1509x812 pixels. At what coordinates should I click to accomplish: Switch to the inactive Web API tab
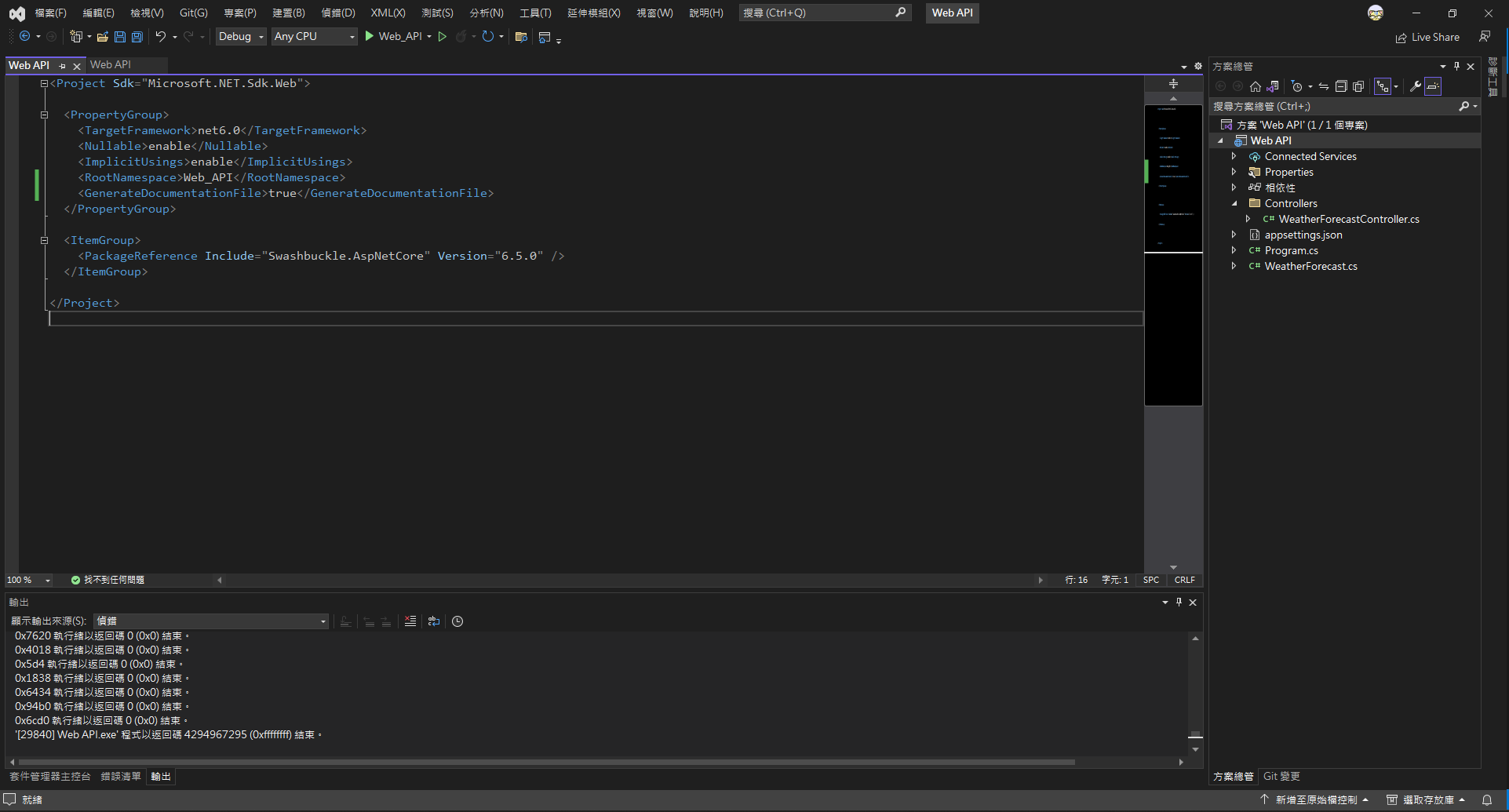111,65
